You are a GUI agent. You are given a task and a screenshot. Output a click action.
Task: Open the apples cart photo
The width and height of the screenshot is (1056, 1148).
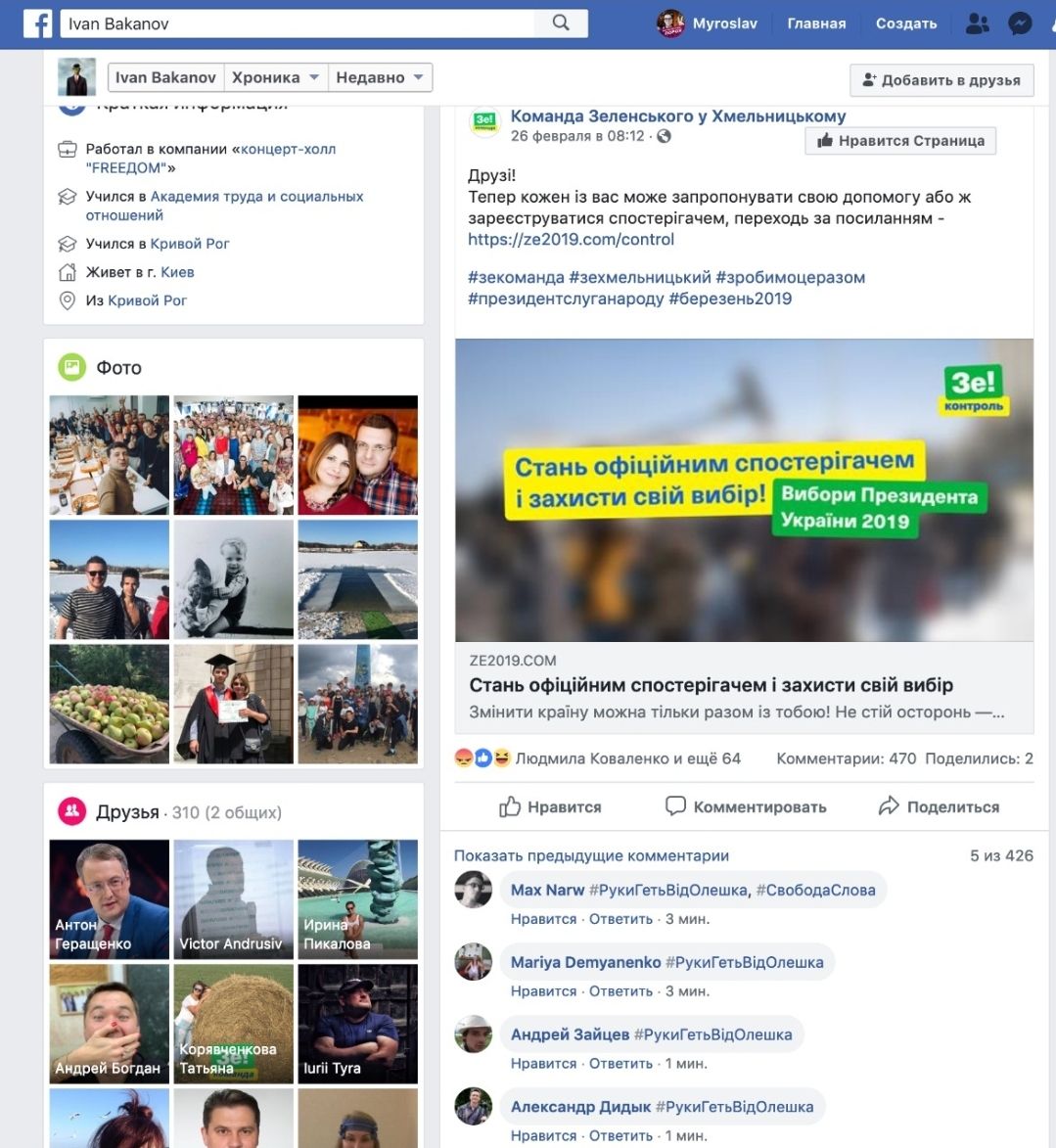109,704
